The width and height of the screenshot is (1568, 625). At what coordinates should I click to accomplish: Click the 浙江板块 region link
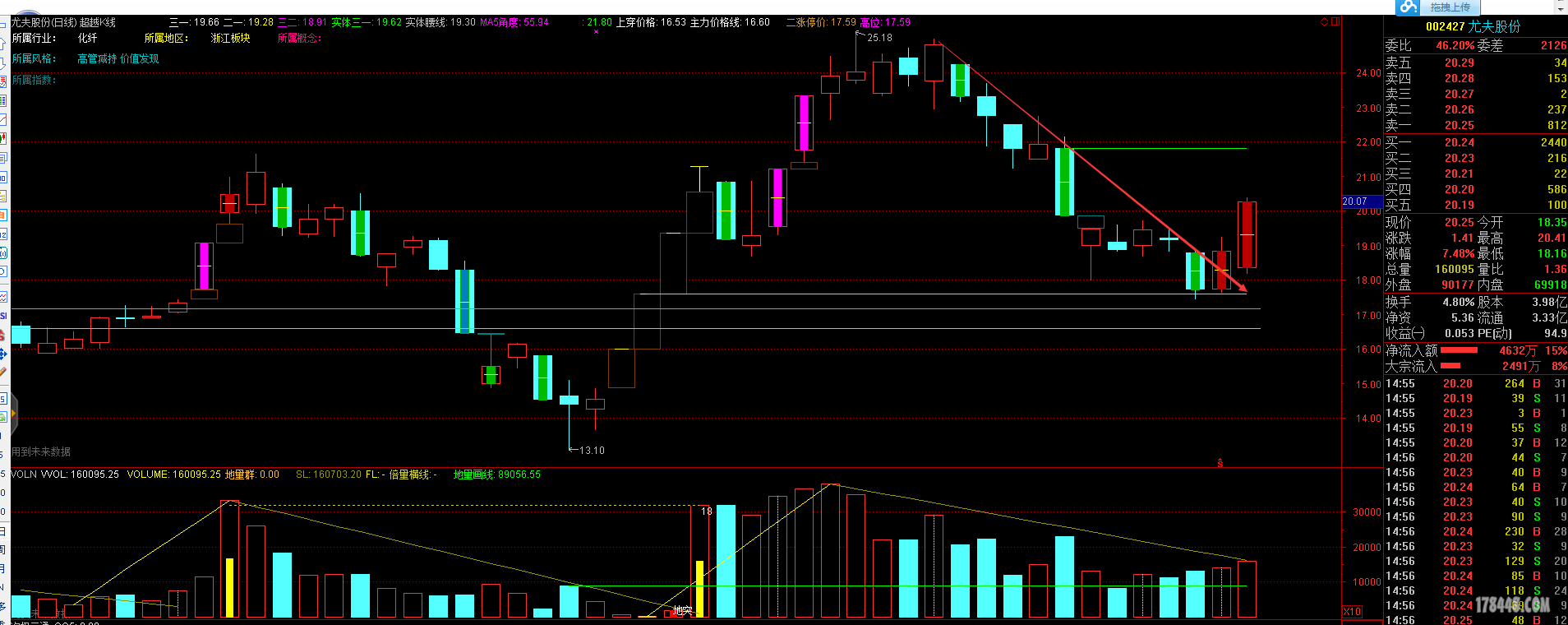tap(230, 38)
